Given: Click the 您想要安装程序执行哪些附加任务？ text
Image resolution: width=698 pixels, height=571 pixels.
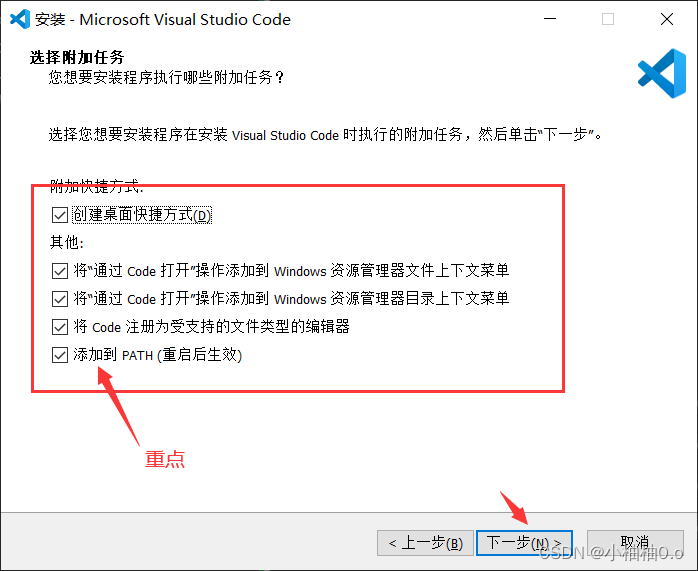Looking at the screenshot, I should tap(166, 77).
